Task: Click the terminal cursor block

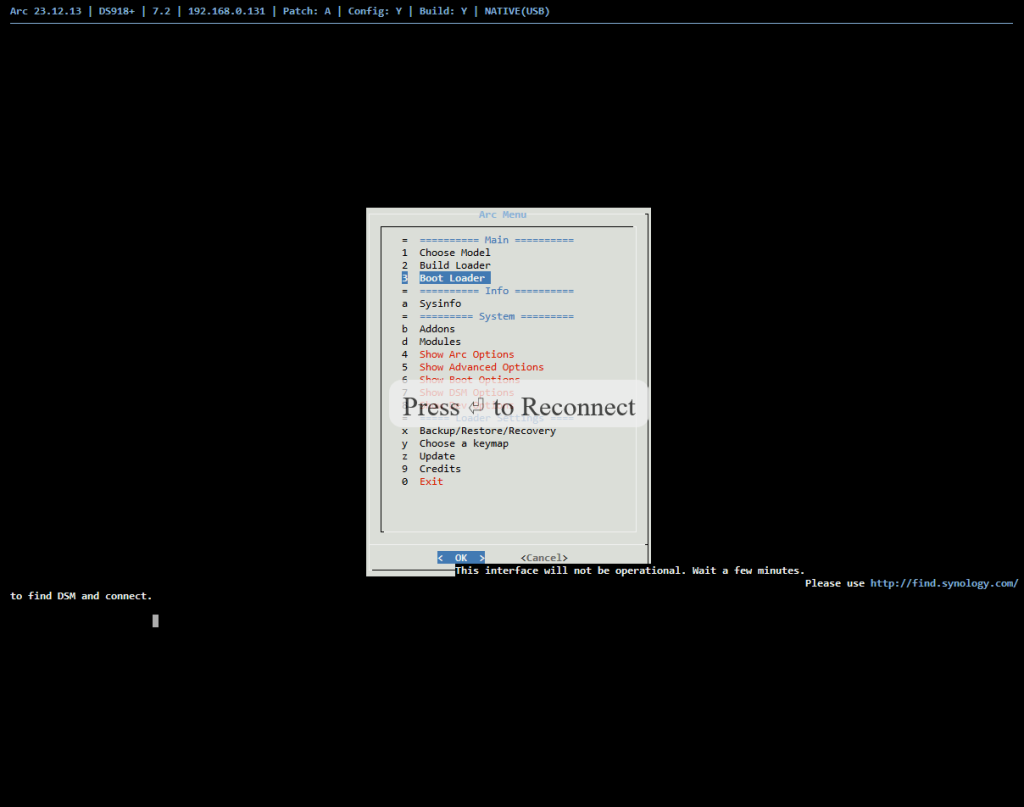Action: (x=155, y=621)
